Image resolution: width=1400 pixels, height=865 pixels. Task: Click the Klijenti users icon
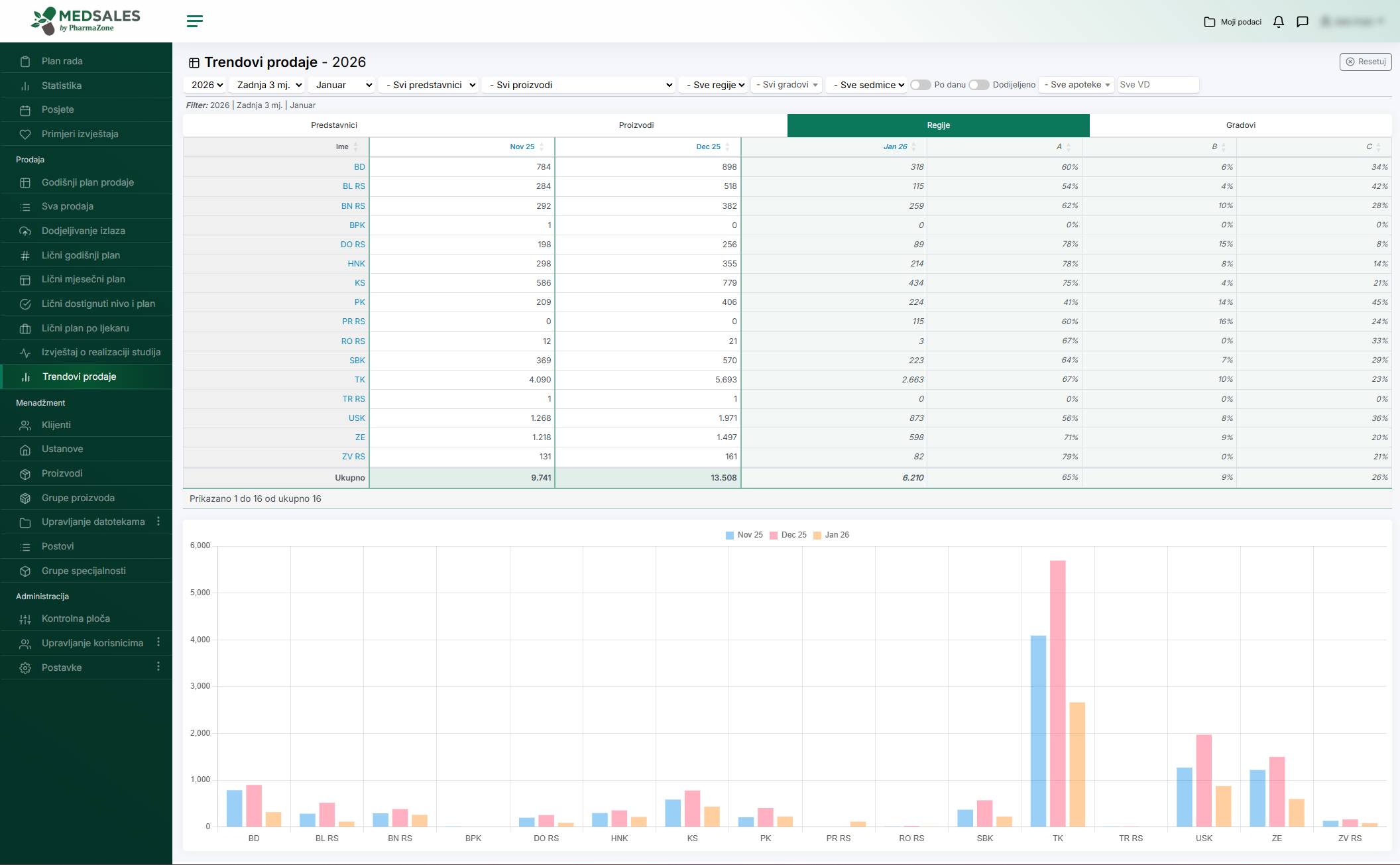pos(25,425)
